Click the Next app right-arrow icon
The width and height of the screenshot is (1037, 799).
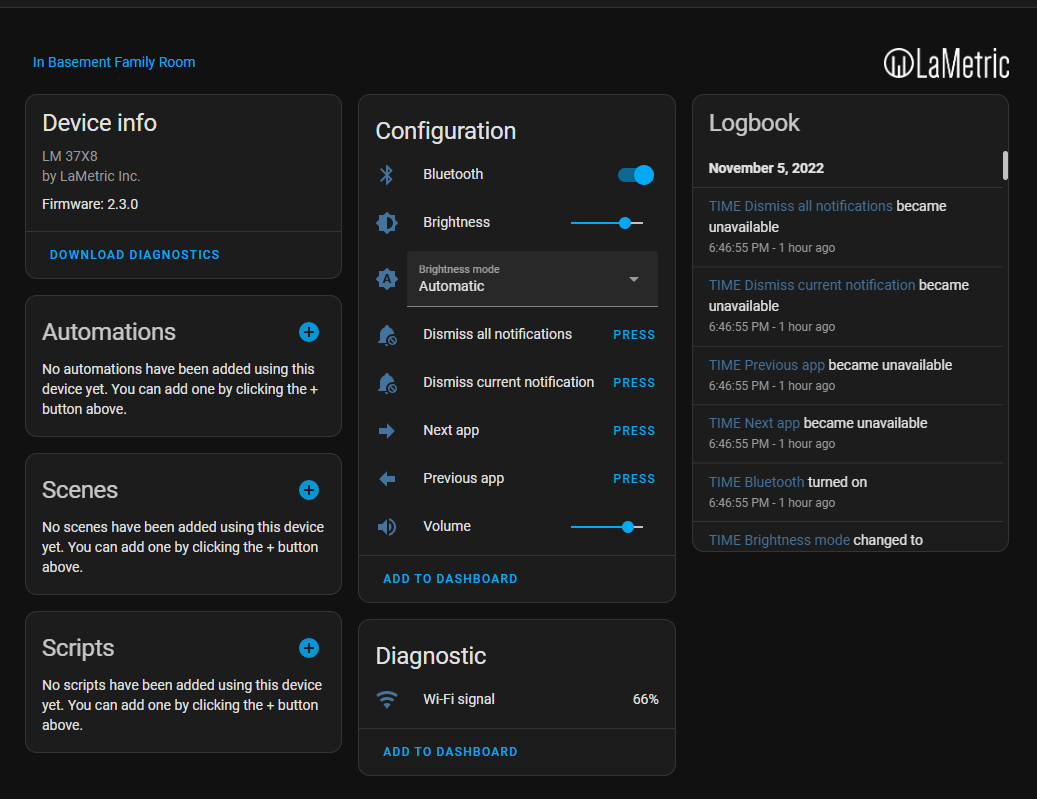pyautogui.click(x=387, y=431)
